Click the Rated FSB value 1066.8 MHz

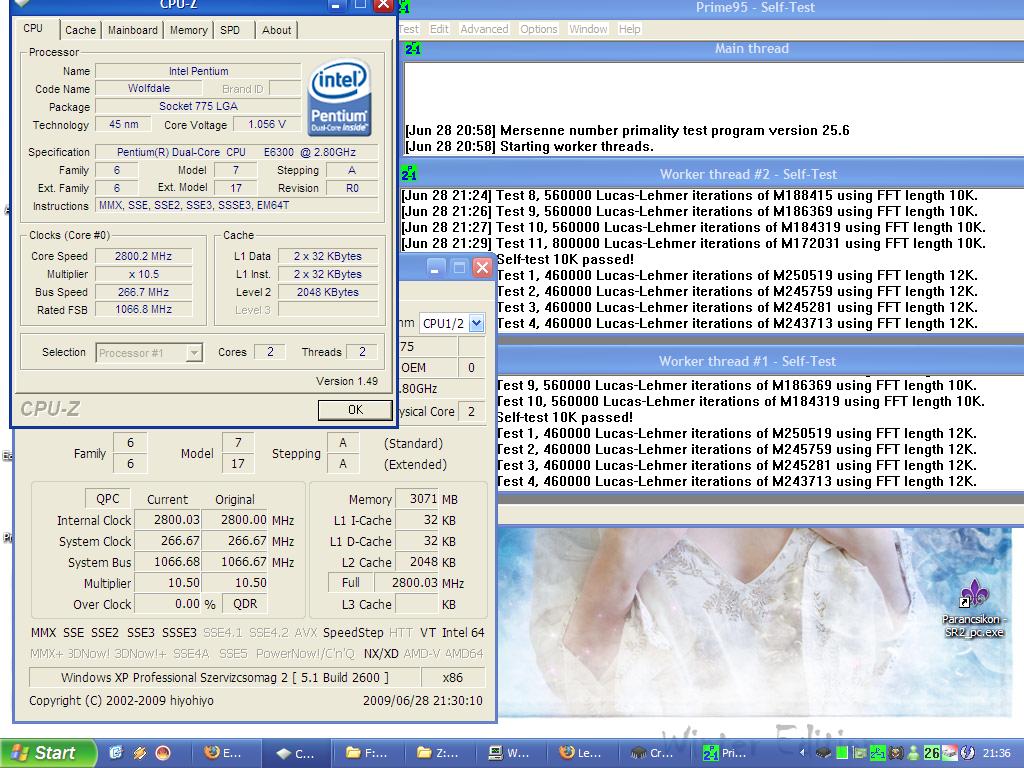pyautogui.click(x=144, y=310)
